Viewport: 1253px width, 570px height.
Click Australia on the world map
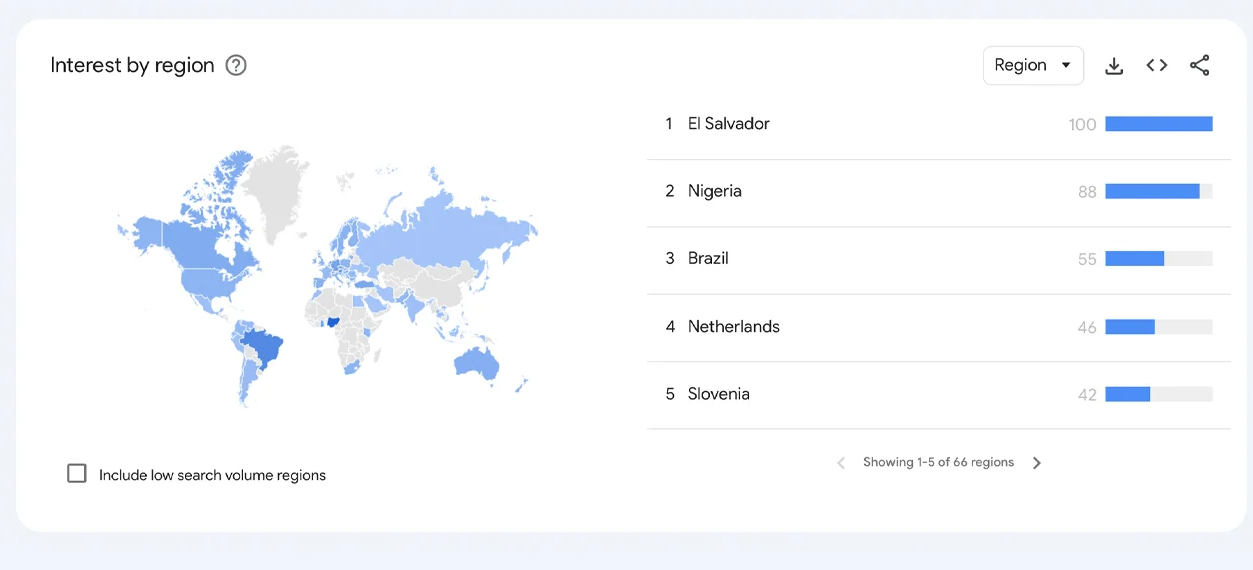point(476,365)
